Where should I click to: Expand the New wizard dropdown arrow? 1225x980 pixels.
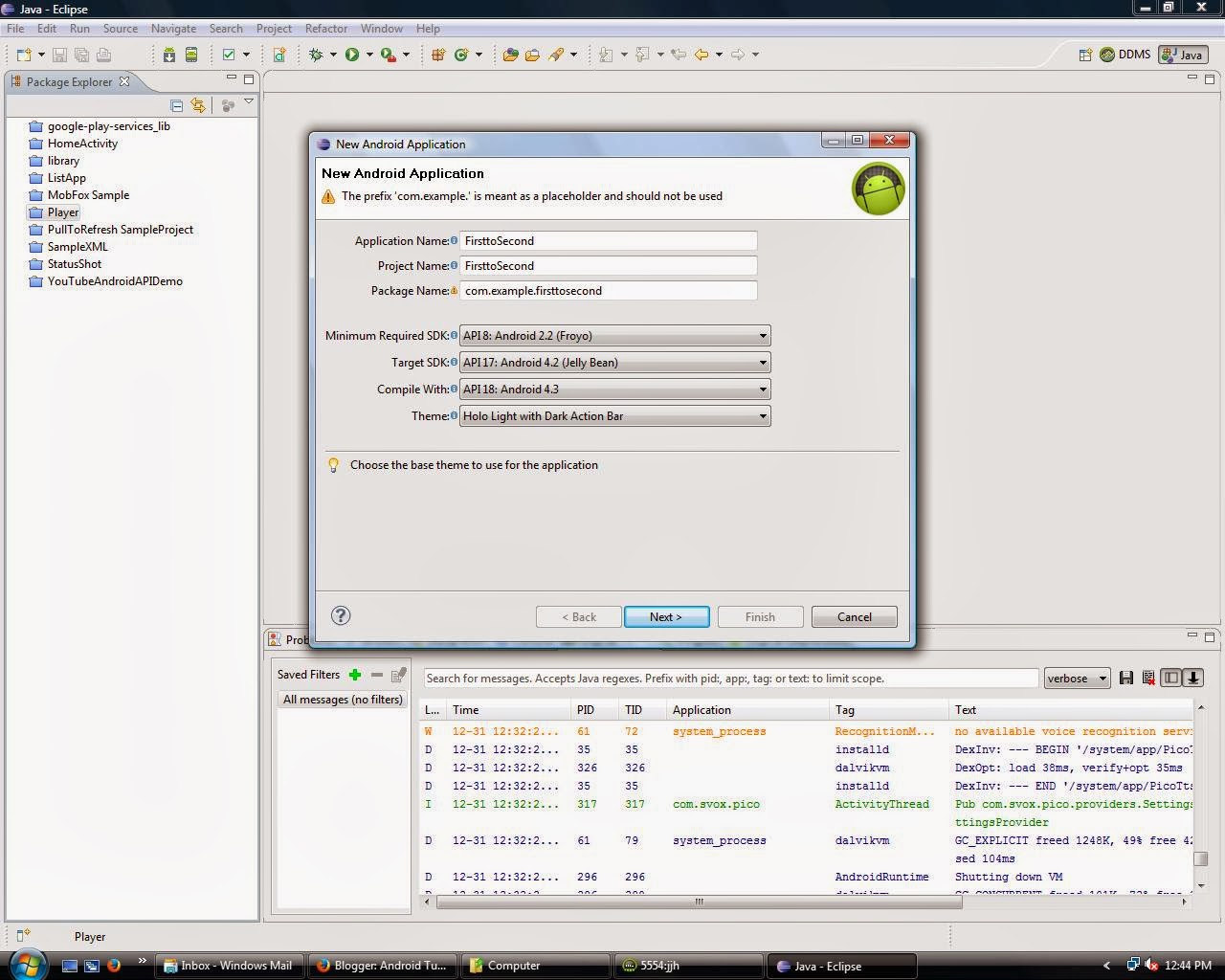pyautogui.click(x=41, y=55)
